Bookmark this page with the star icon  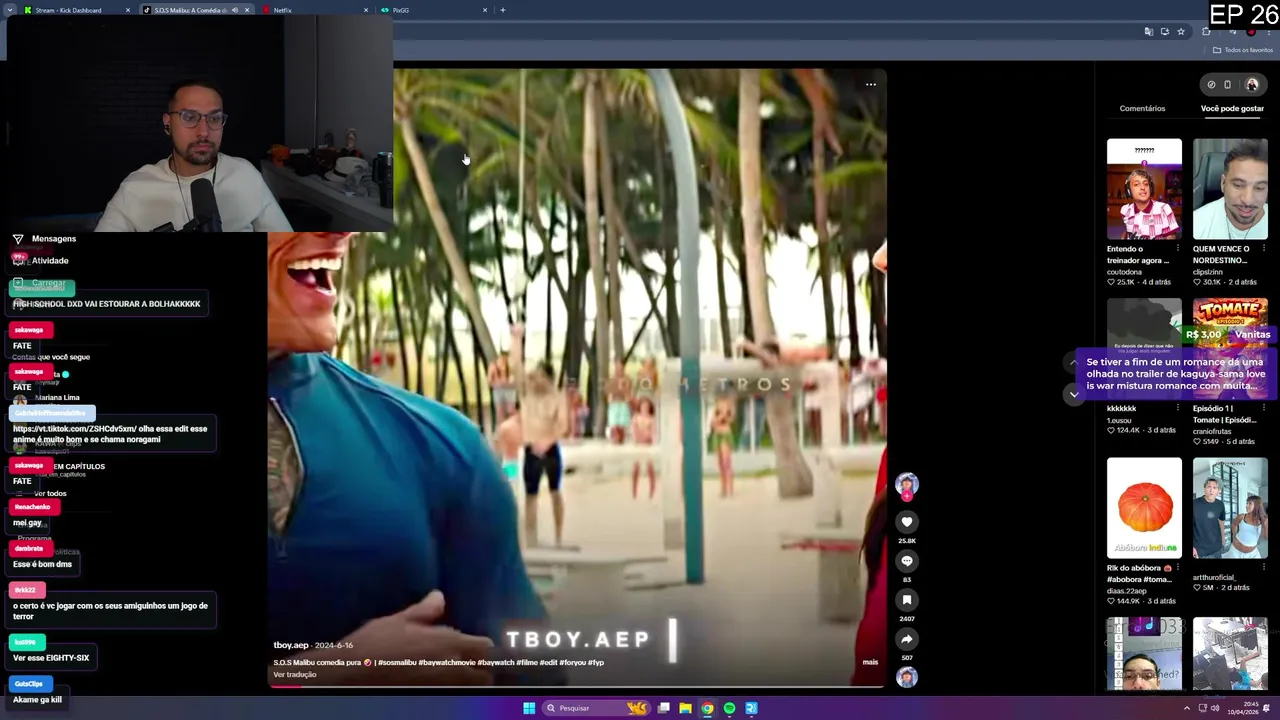pos(1181,32)
